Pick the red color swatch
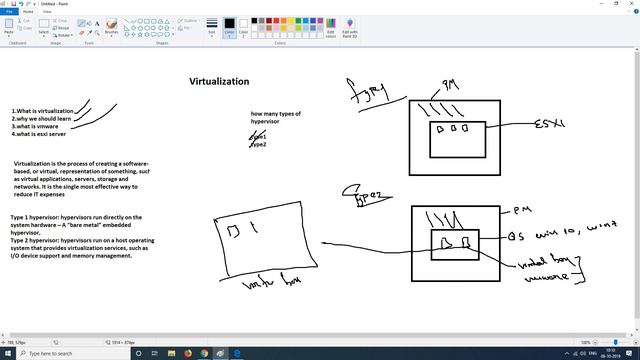This screenshot has width=640, height=360. tap(276, 20)
